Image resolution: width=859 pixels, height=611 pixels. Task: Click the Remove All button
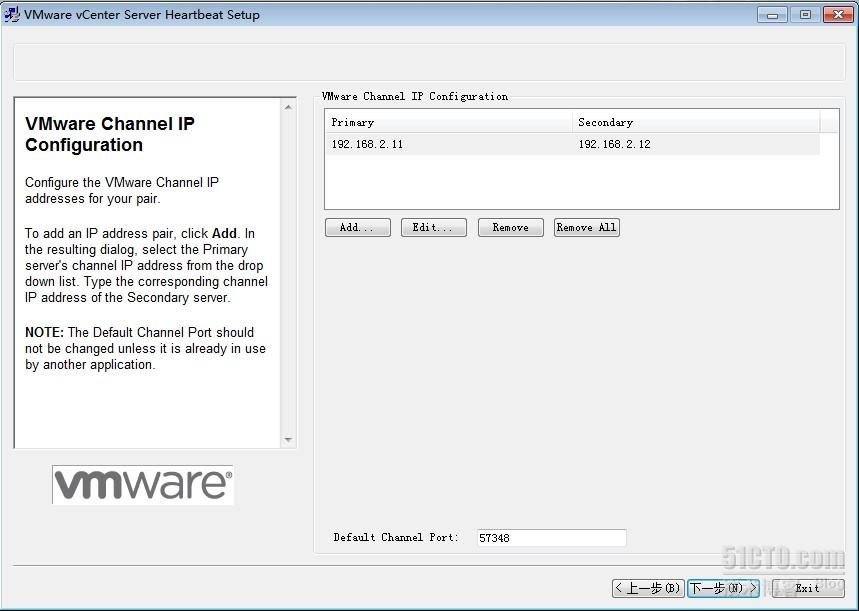587,227
